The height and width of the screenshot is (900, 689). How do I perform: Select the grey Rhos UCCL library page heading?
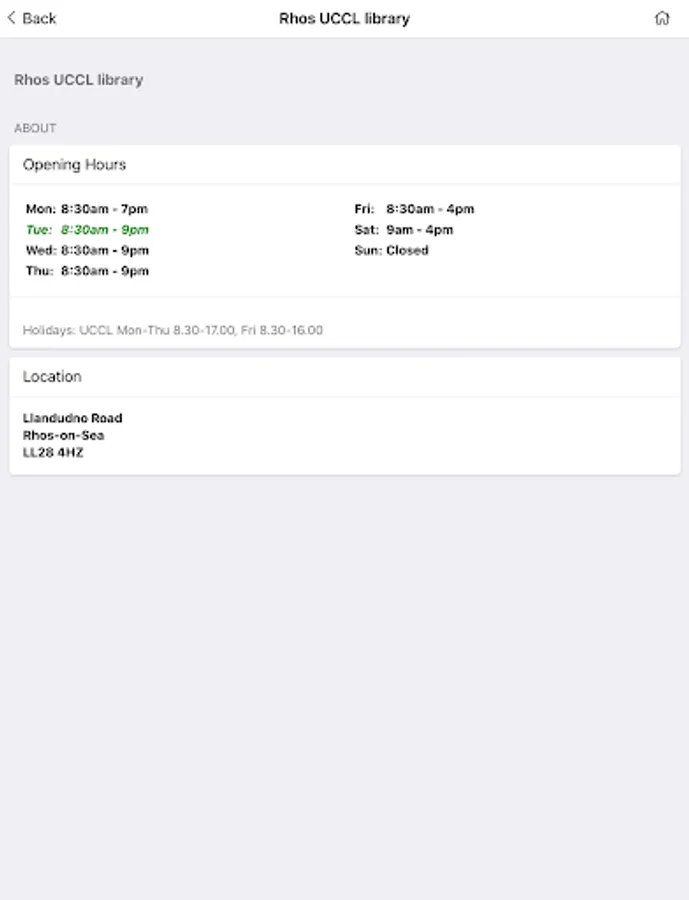(x=78, y=80)
